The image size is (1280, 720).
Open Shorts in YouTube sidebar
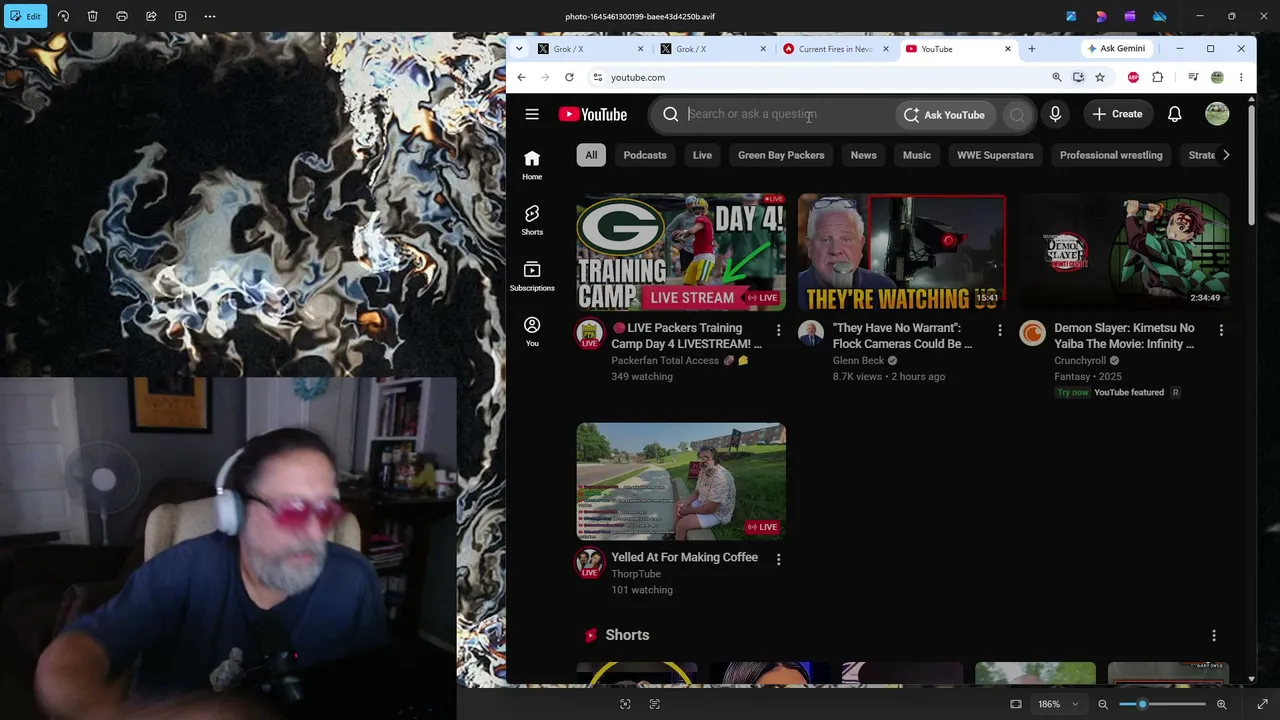pyautogui.click(x=532, y=220)
